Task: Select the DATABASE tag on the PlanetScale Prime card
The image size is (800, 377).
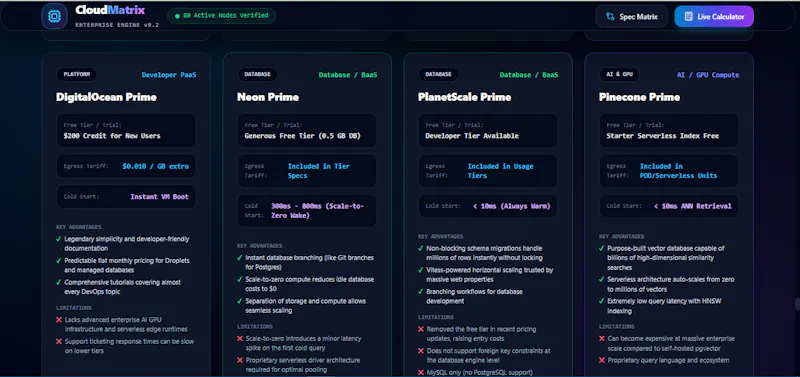Action: tap(438, 74)
